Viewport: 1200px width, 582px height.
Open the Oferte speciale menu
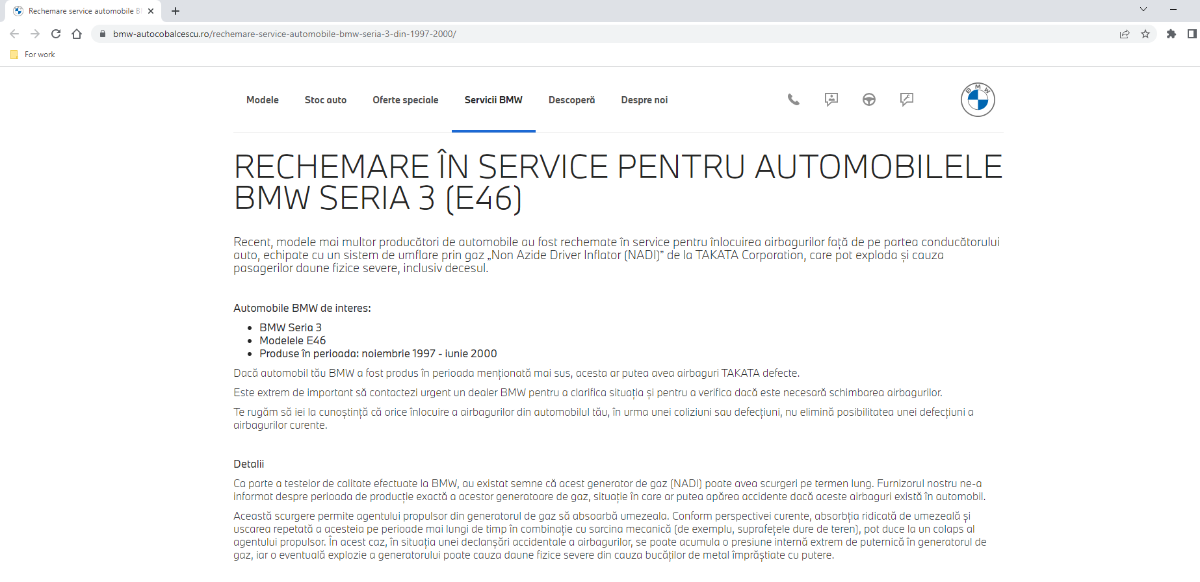pyautogui.click(x=405, y=100)
